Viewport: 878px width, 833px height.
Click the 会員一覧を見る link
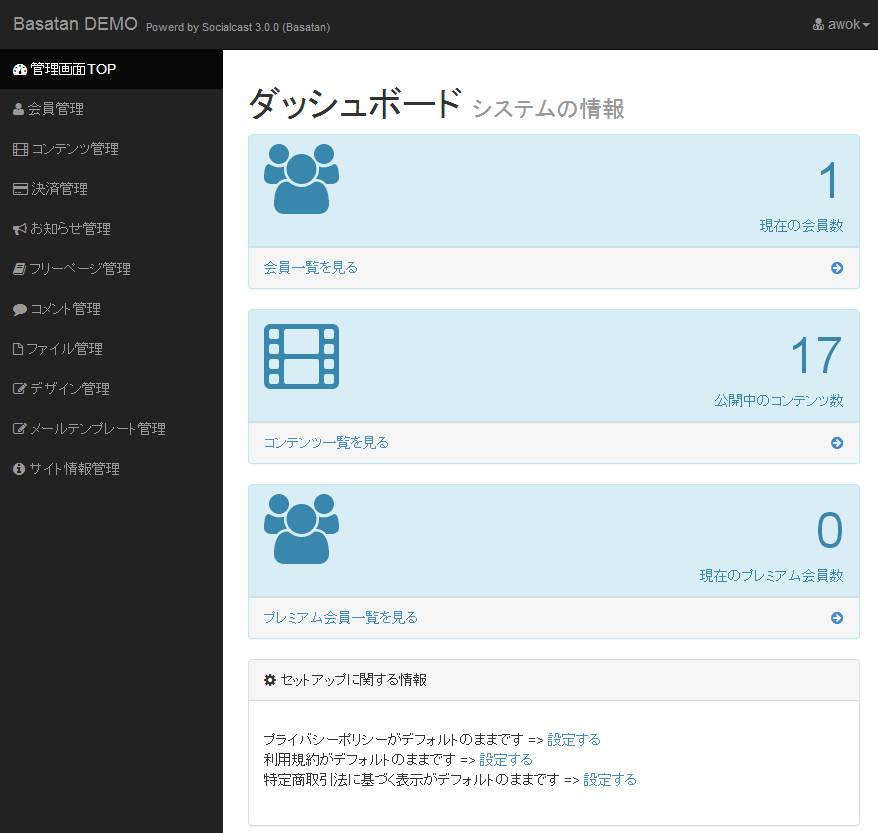pyautogui.click(x=311, y=268)
